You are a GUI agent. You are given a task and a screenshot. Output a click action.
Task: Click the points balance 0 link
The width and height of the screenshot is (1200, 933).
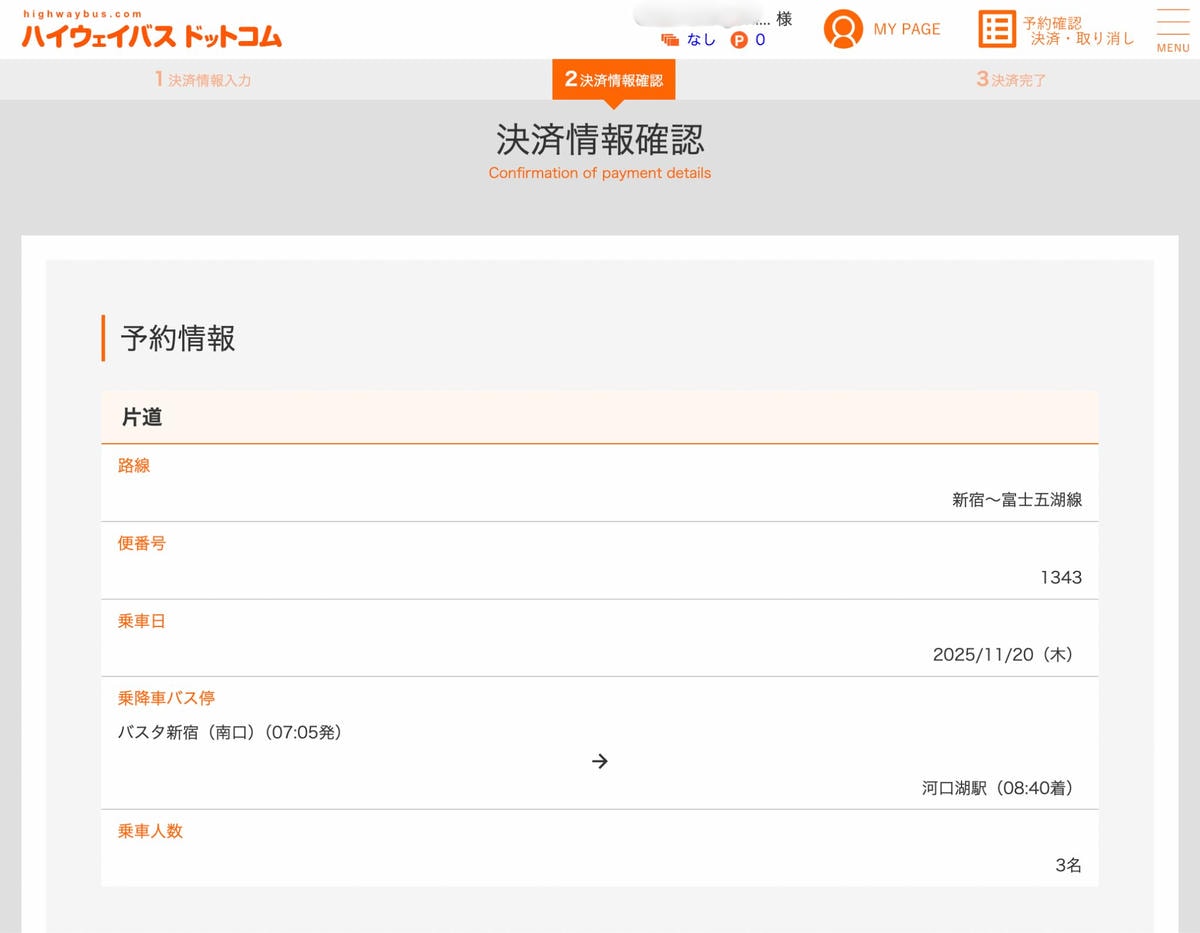click(x=760, y=40)
